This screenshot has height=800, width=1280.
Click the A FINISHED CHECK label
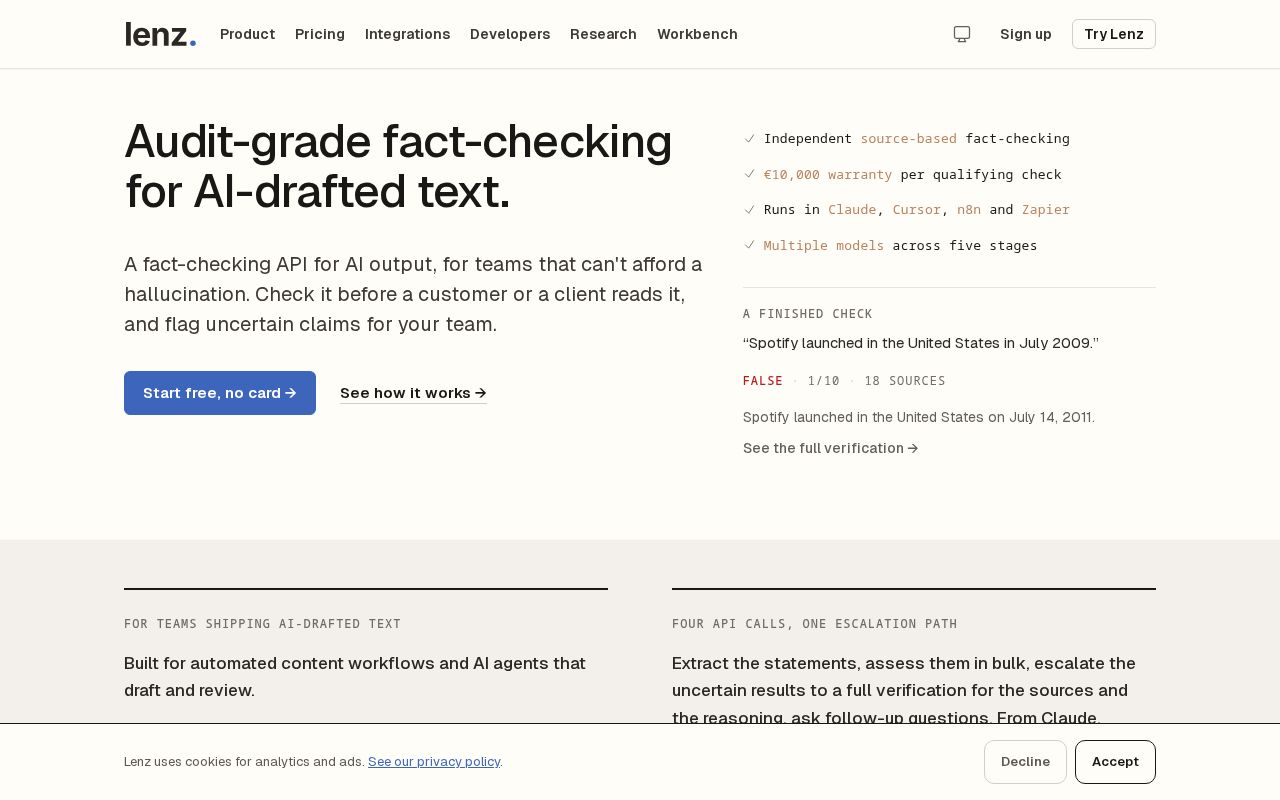(x=808, y=314)
